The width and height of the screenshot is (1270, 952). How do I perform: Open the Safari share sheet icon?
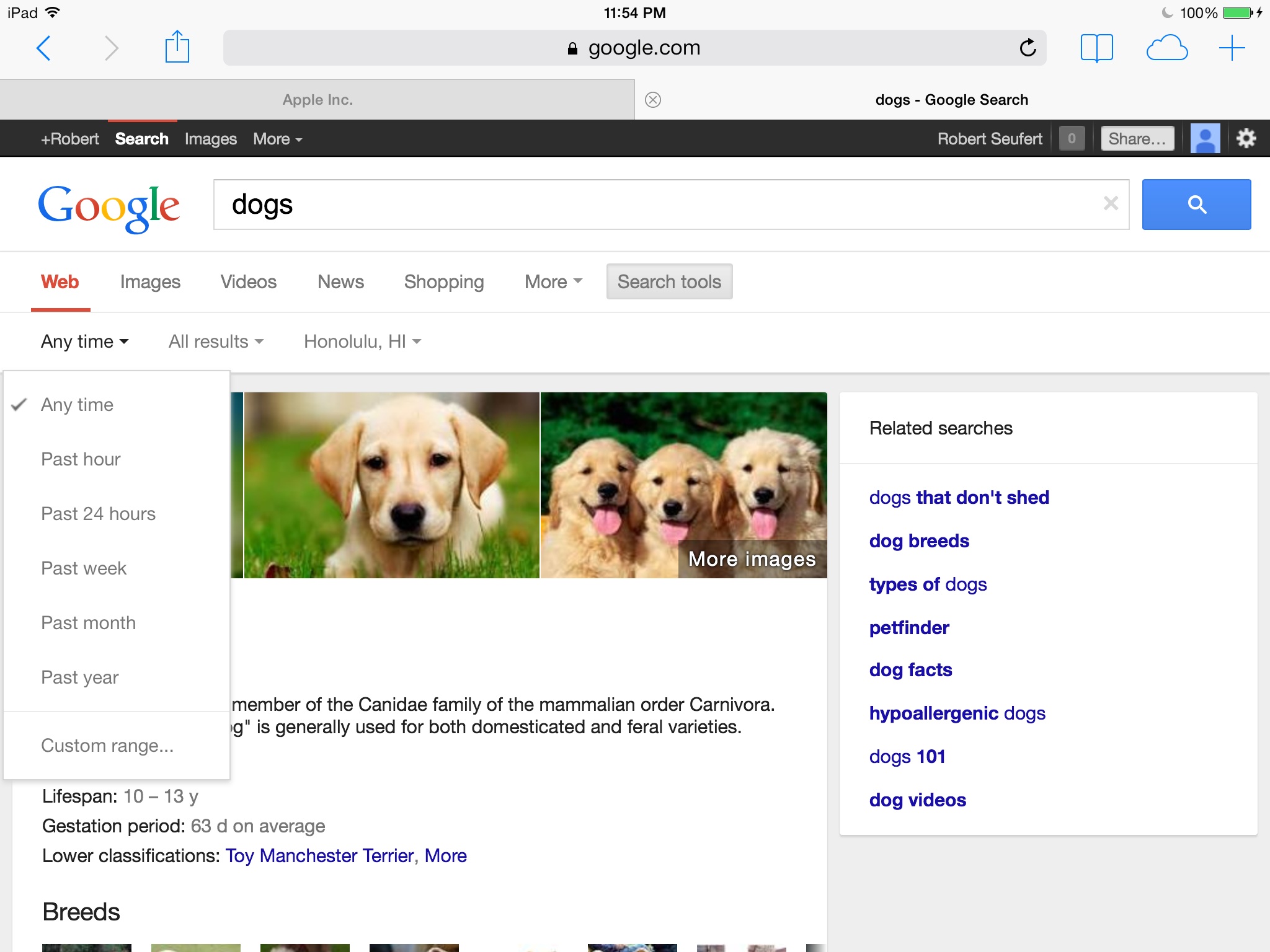pos(177,47)
